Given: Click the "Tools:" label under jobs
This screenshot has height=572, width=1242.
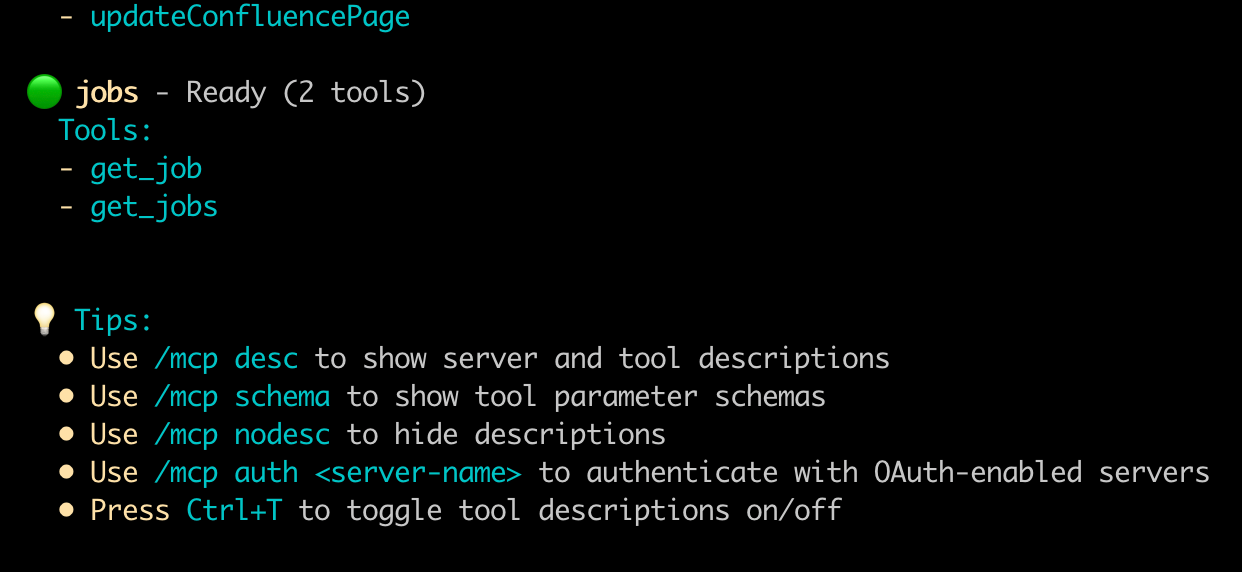Looking at the screenshot, I should (106, 130).
